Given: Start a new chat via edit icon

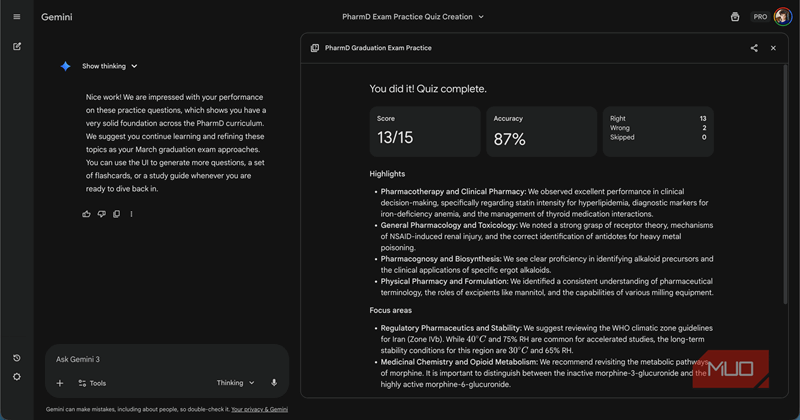Looking at the screenshot, I should coord(17,46).
